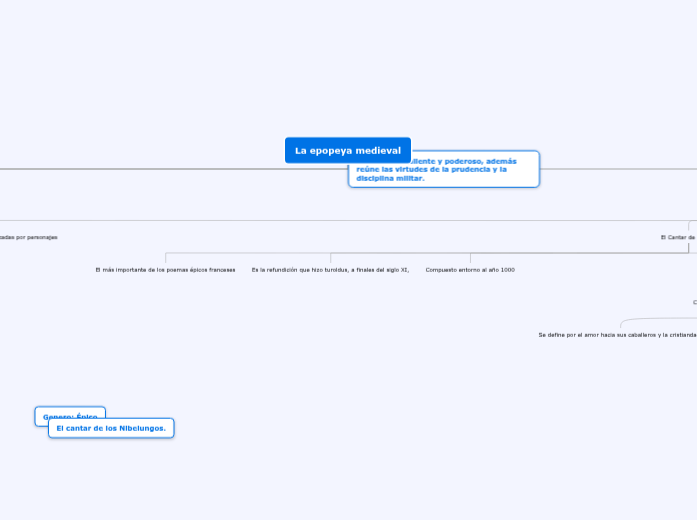This screenshot has width=697, height=520.
Task: Click blank canvas below 'El cantar de los Nibelungos.'
Action: coord(111,480)
